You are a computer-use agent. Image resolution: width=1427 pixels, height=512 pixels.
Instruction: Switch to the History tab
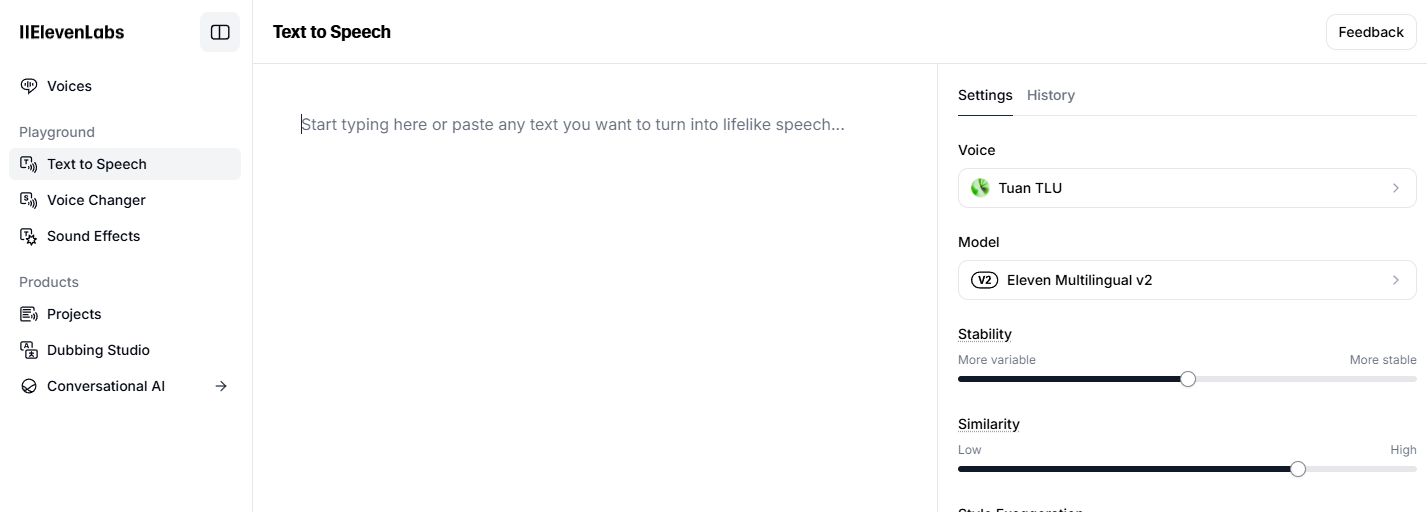pyautogui.click(x=1050, y=95)
